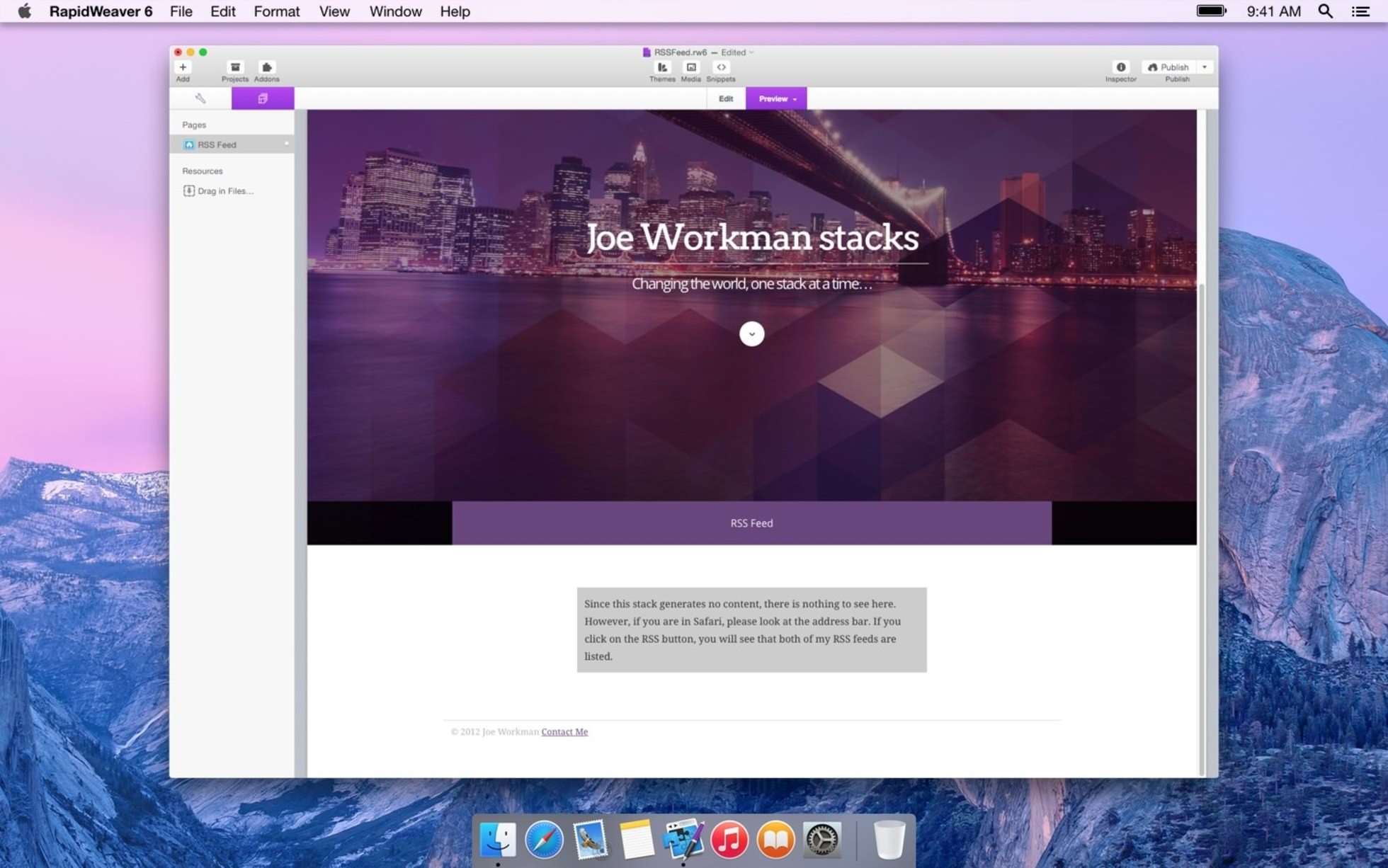
Task: Click the battery status icon
Action: coord(1211,11)
